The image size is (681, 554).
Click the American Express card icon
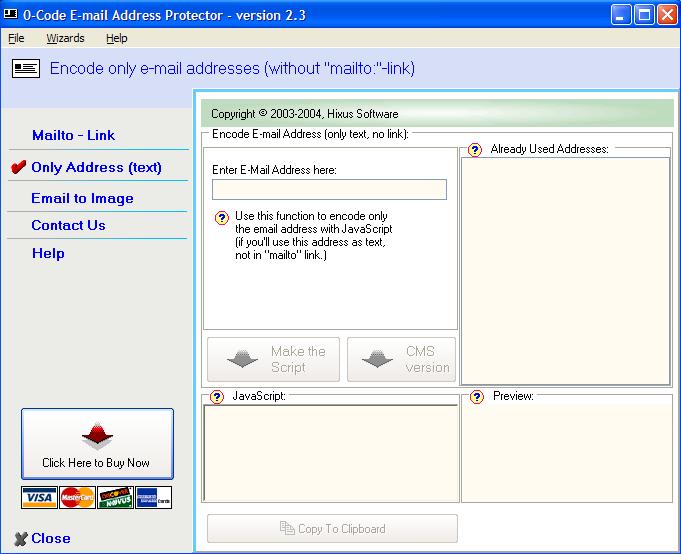coord(154,498)
